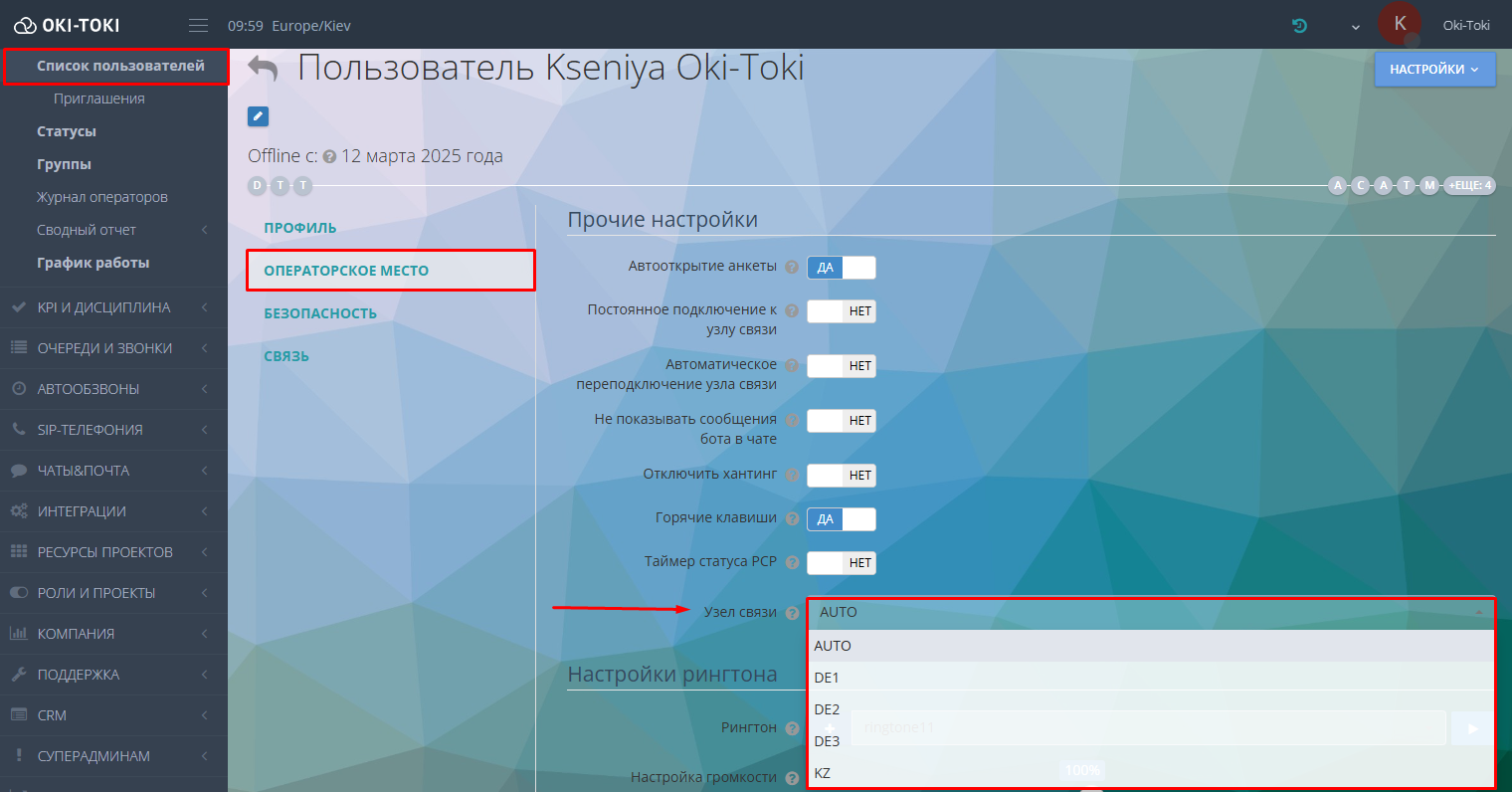Viewport: 1512px width, 792px height.
Task: Expand the Суперадминам section
Action: tap(113, 756)
